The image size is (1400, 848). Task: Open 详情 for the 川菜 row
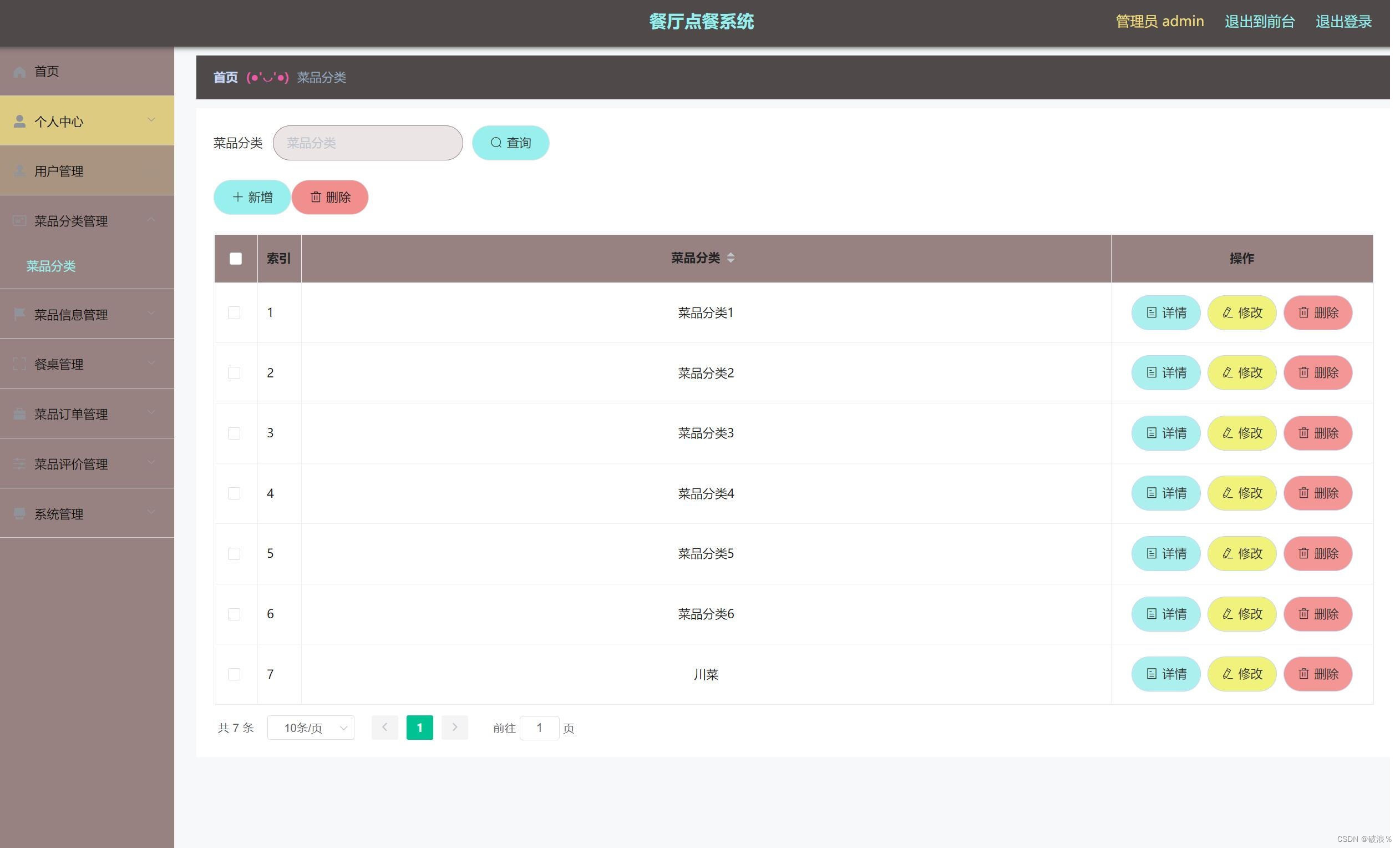pyautogui.click(x=1166, y=674)
